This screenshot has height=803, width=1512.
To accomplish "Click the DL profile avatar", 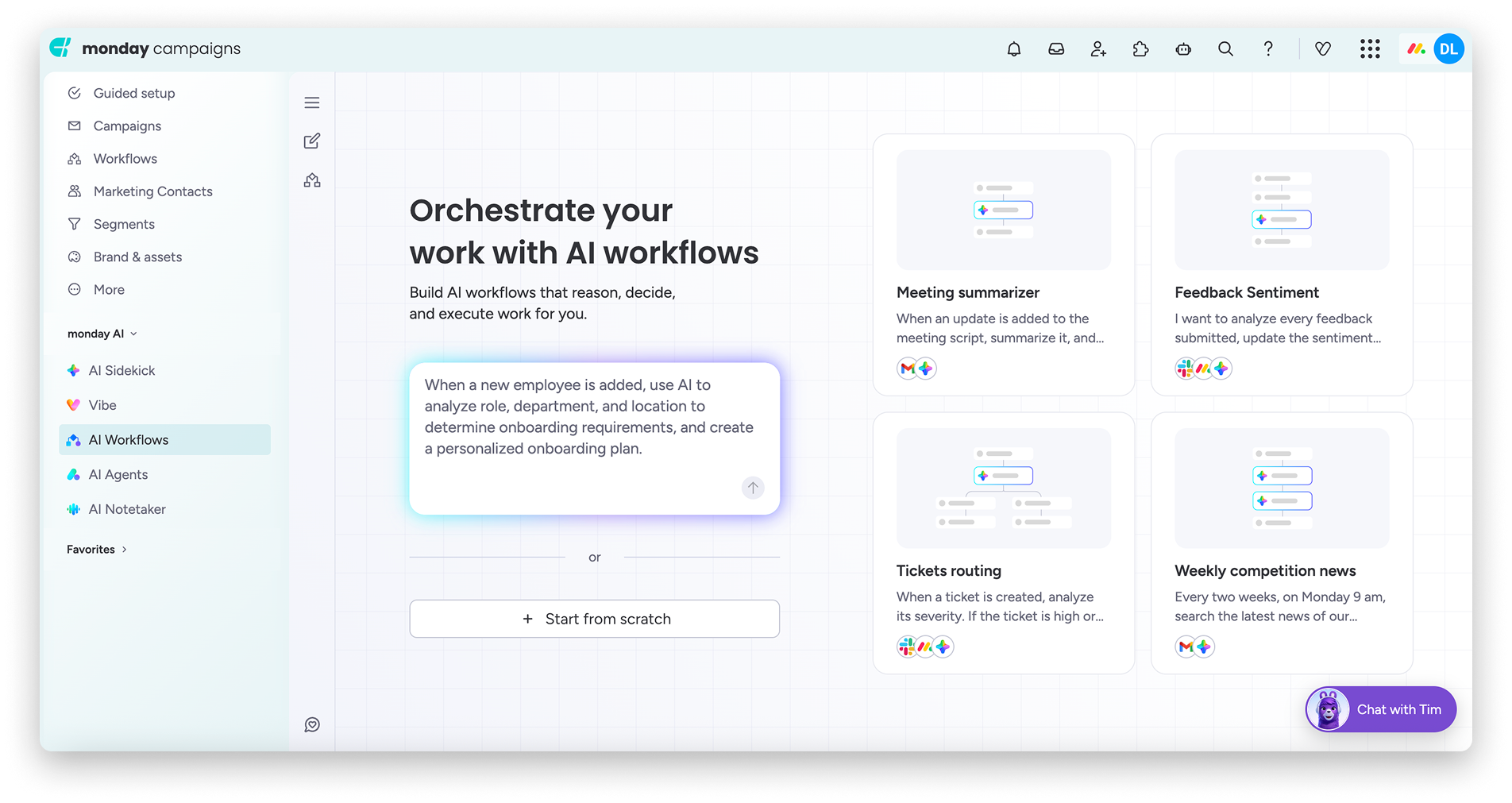I will click(1448, 49).
